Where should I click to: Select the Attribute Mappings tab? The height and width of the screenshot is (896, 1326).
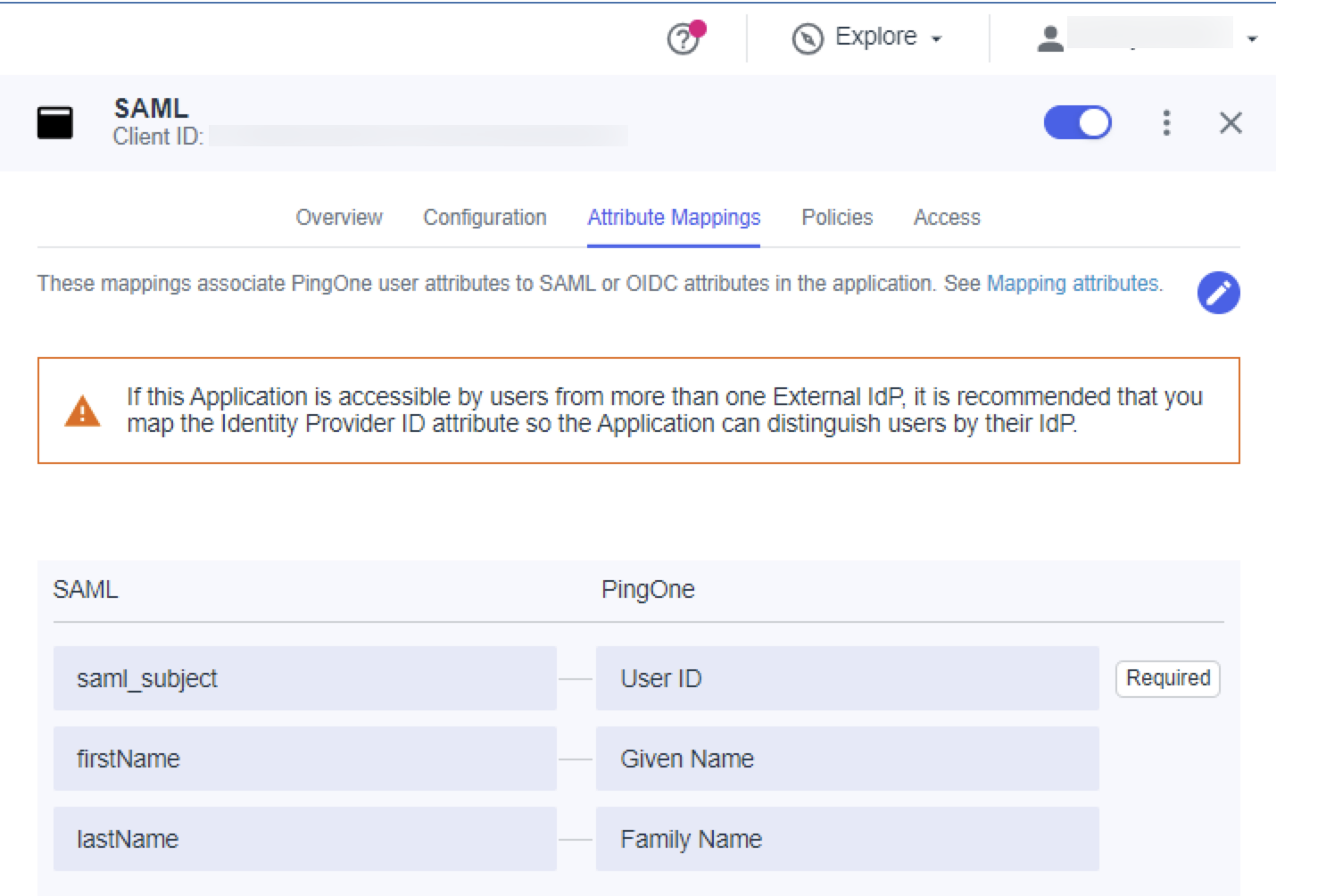(674, 218)
